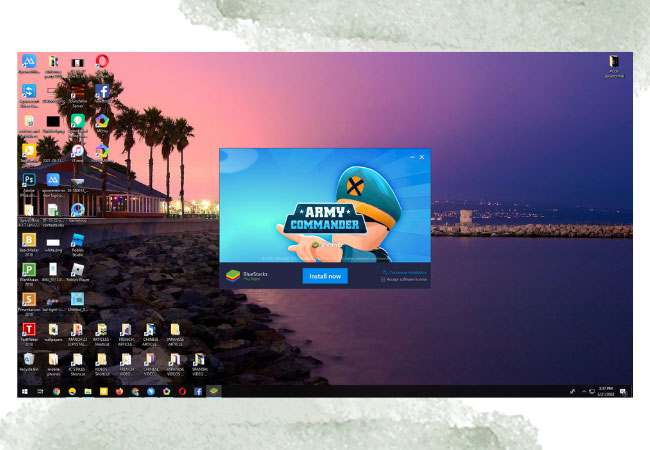Open the Windows Start menu
650x450 pixels.
24,391
